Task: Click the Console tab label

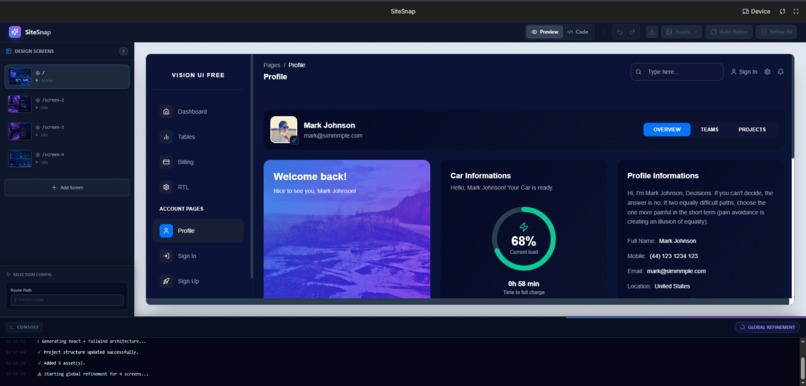Action: [x=24, y=327]
